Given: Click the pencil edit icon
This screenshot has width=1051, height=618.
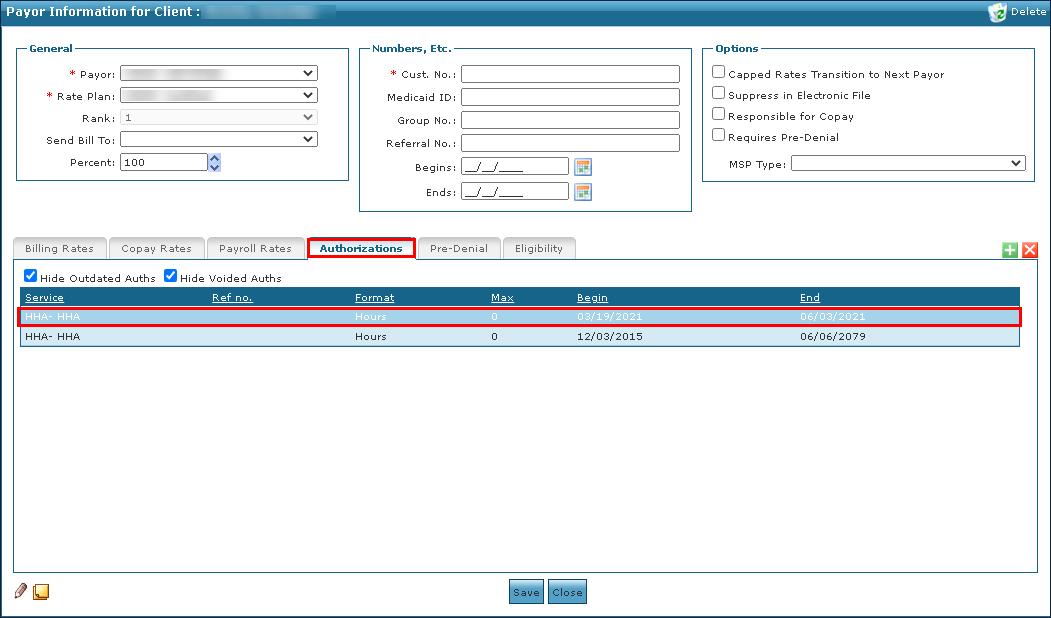Looking at the screenshot, I should (21, 591).
